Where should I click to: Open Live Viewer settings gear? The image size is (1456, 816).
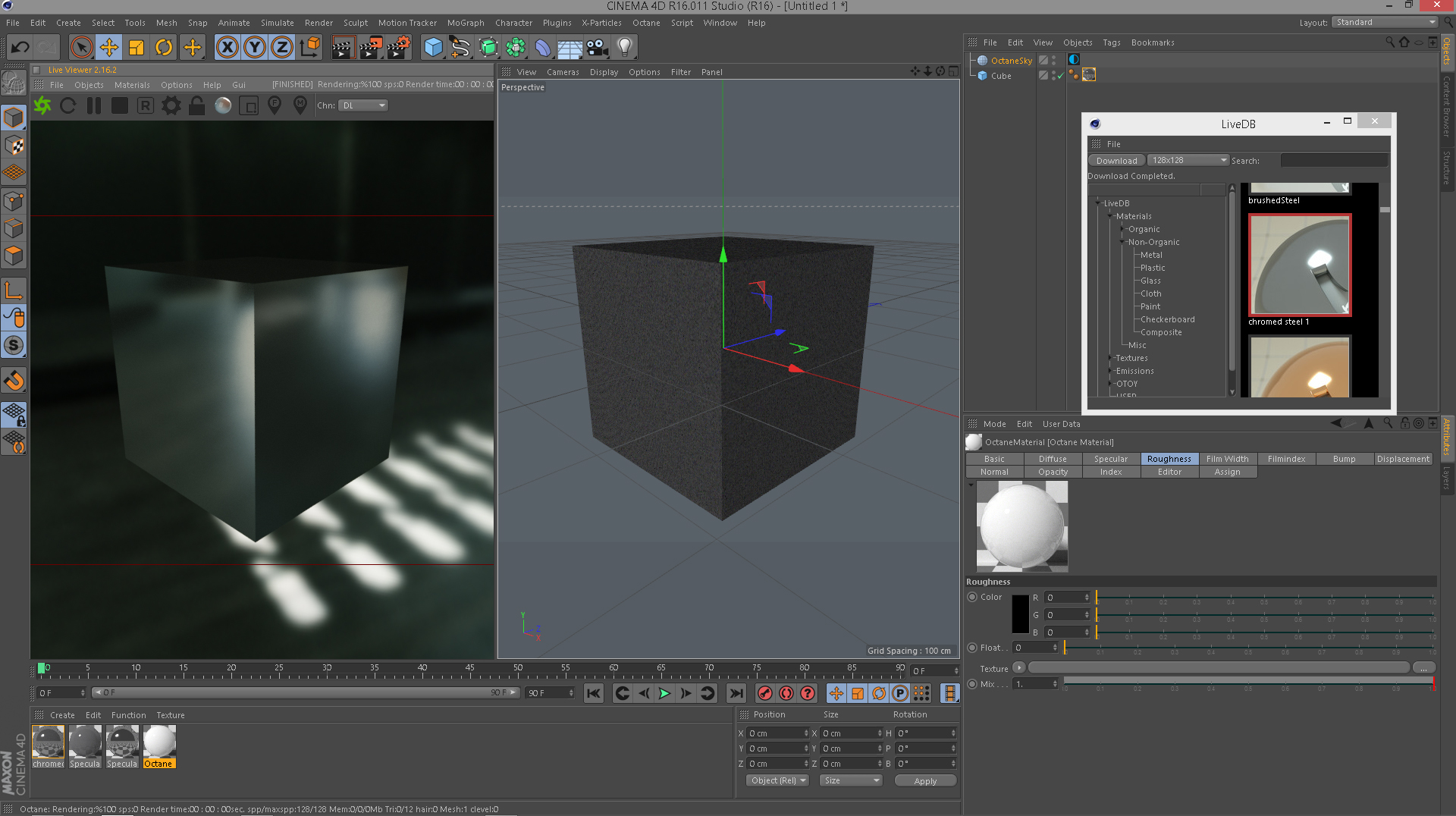point(171,105)
